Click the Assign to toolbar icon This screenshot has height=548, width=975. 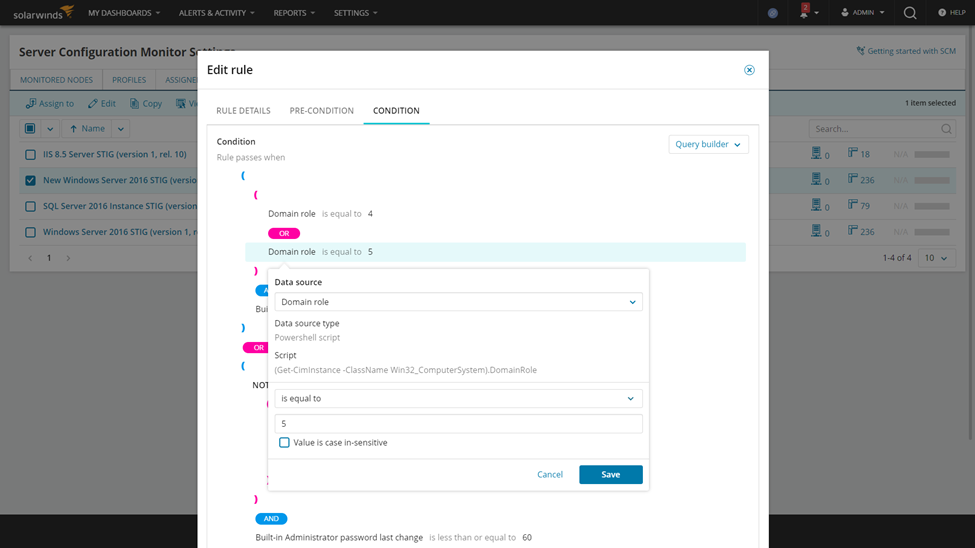(50, 103)
